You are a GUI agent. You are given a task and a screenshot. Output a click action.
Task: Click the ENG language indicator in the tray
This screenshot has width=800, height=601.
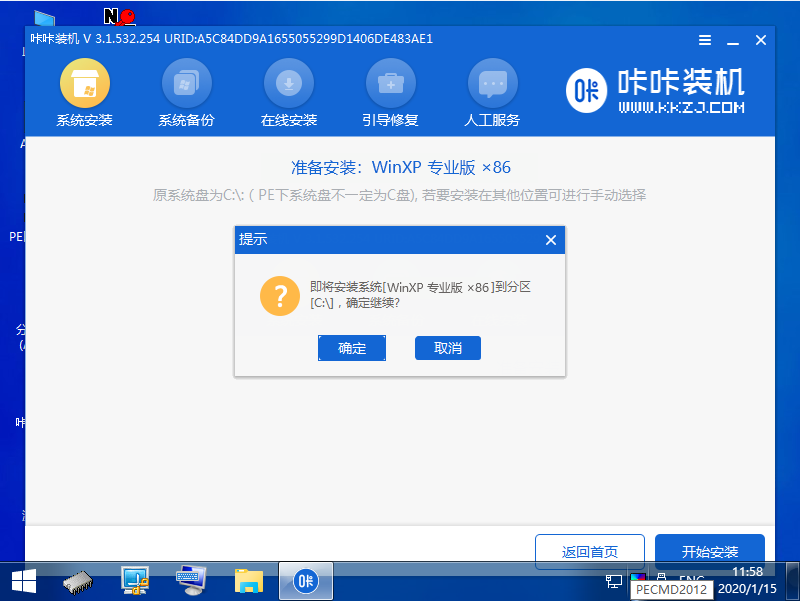(x=690, y=580)
